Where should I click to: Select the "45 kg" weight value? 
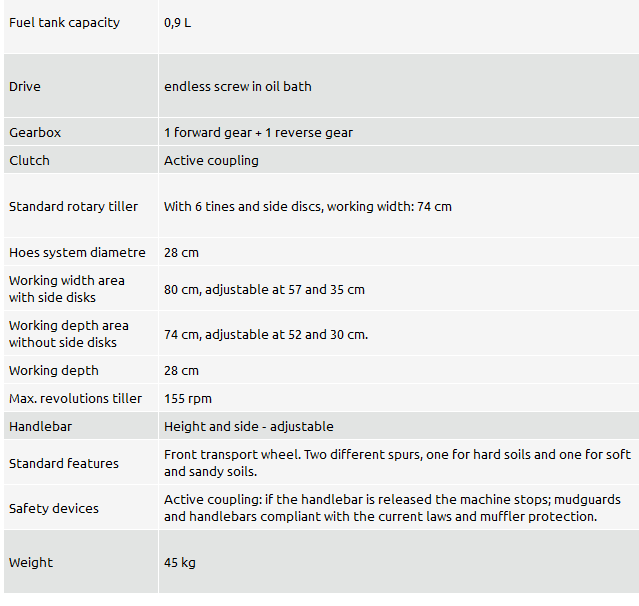[x=180, y=563]
